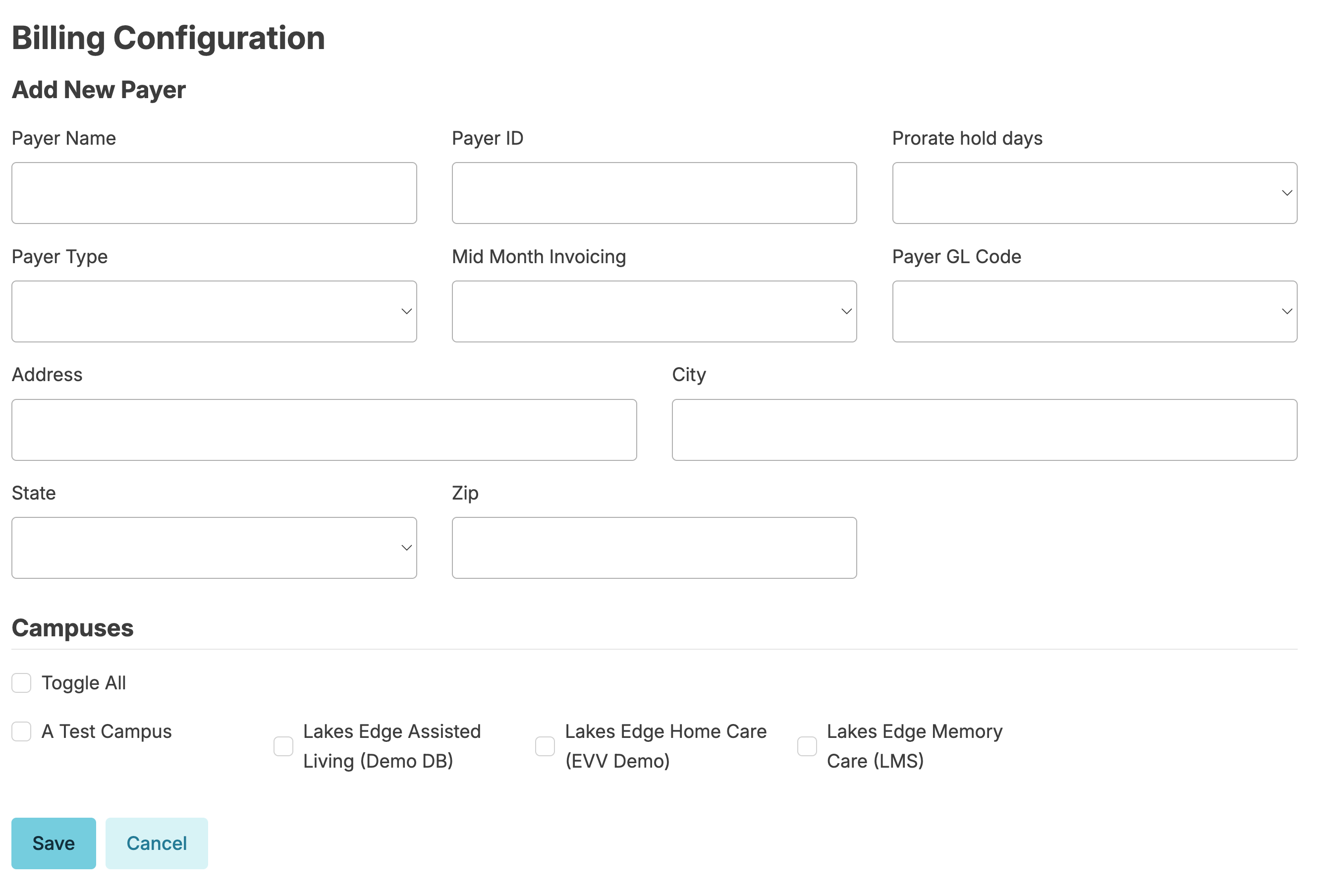Image resolution: width=1320 pixels, height=896 pixels.
Task: Click the A Test Campus label
Action: coord(106,731)
